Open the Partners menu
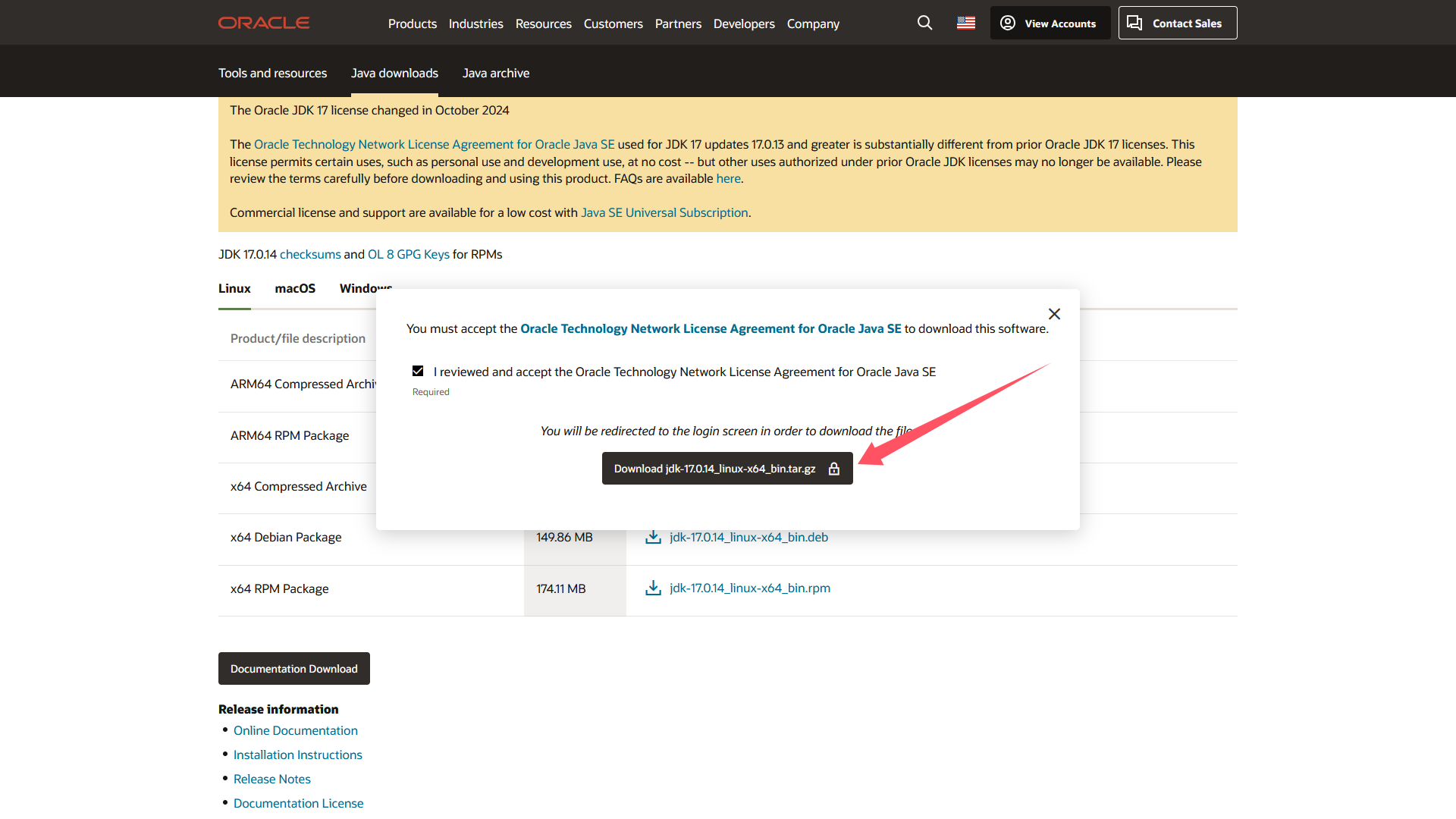1456x819 pixels. [x=678, y=24]
